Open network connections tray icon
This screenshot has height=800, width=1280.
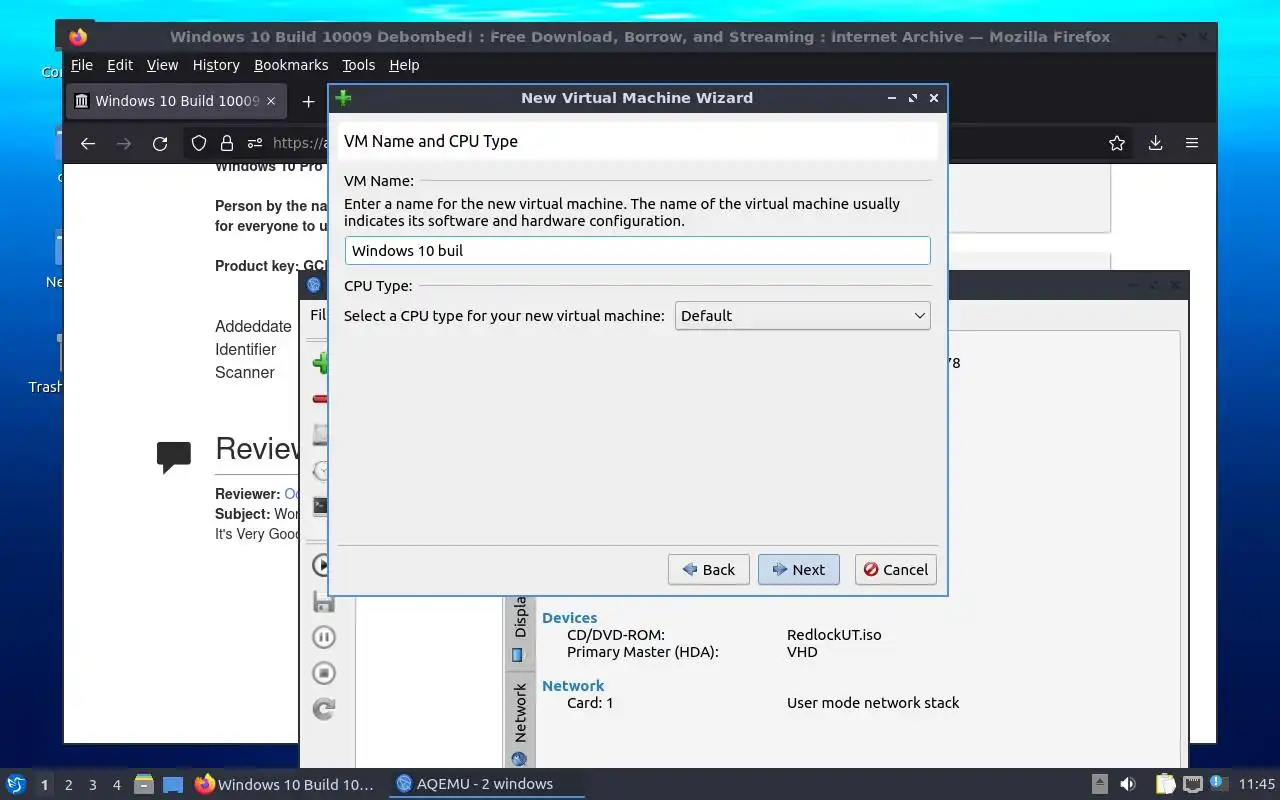pos(1192,784)
